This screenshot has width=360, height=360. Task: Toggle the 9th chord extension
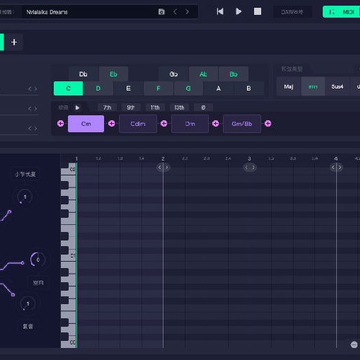[131, 108]
